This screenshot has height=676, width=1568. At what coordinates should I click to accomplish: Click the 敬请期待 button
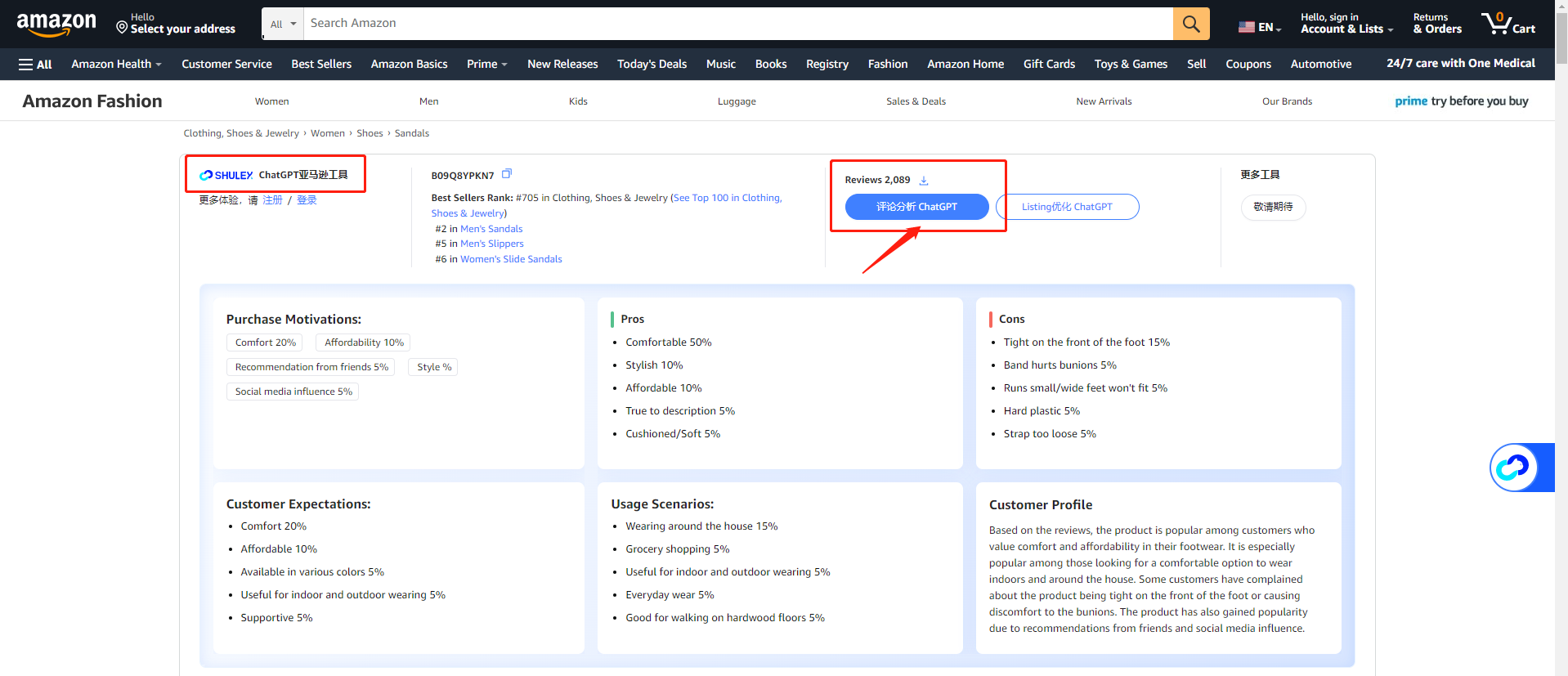(1273, 207)
